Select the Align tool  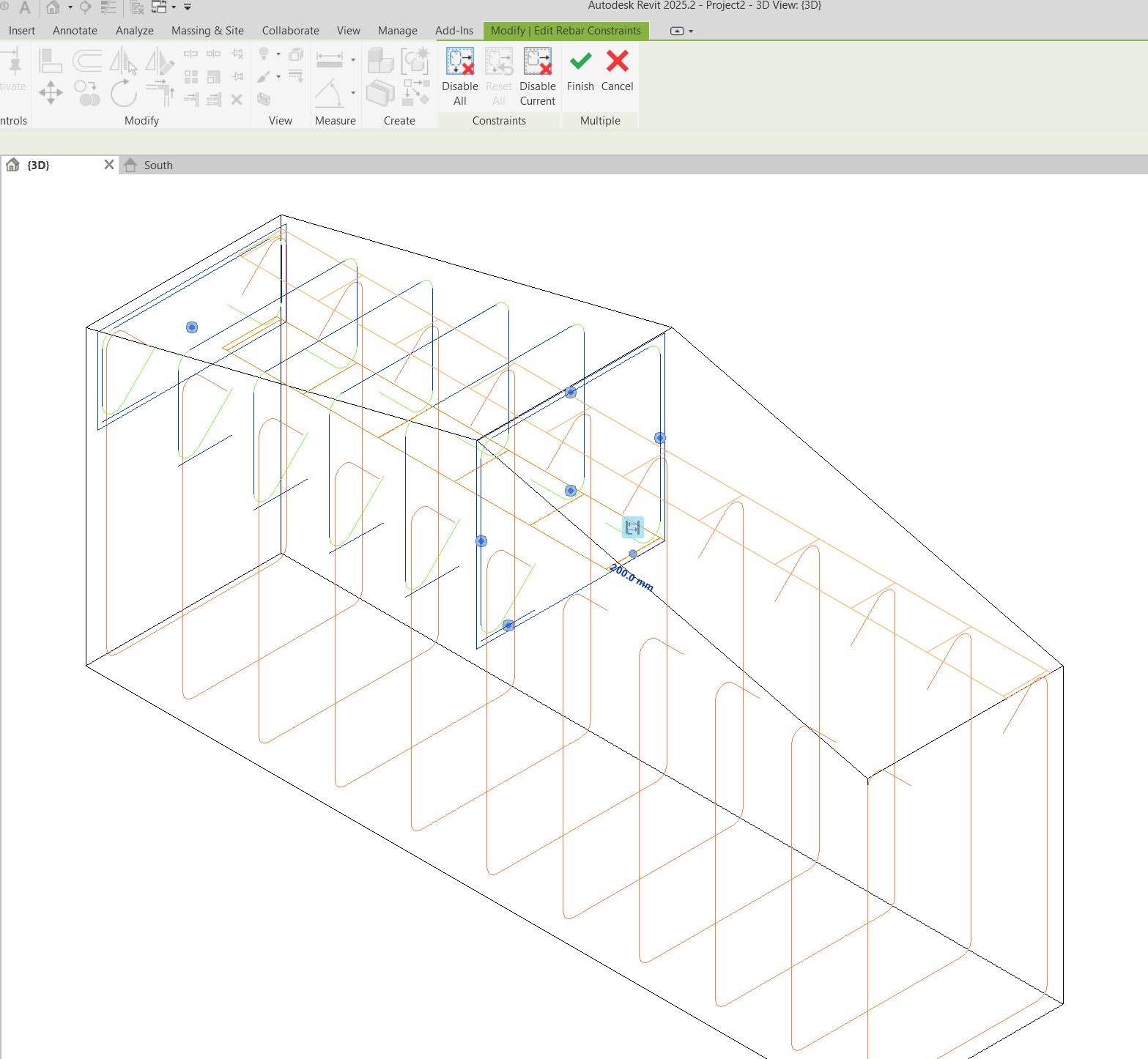(x=50, y=60)
